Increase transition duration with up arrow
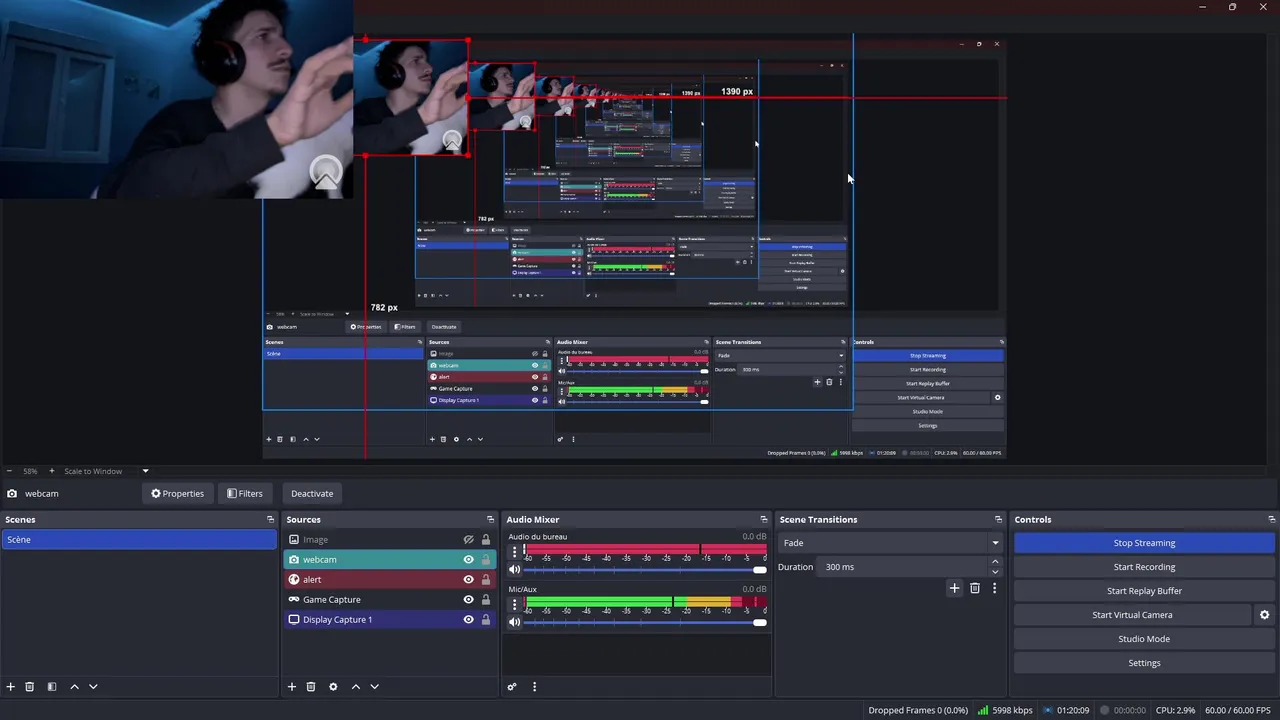This screenshot has width=1280, height=720. [994, 562]
